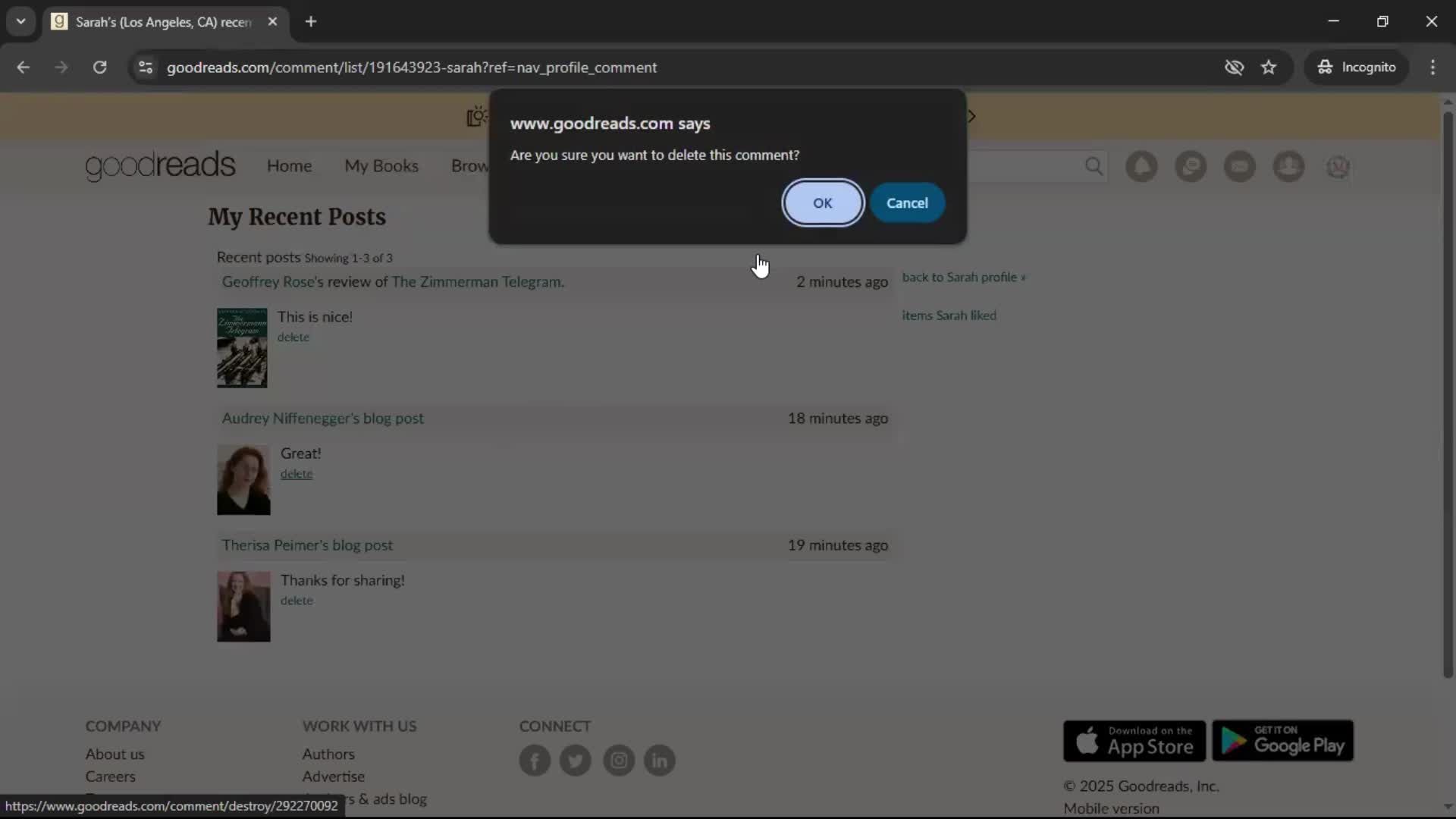This screenshot has width=1456, height=819.
Task: Open Goodreads LinkedIn icon
Action: [660, 760]
